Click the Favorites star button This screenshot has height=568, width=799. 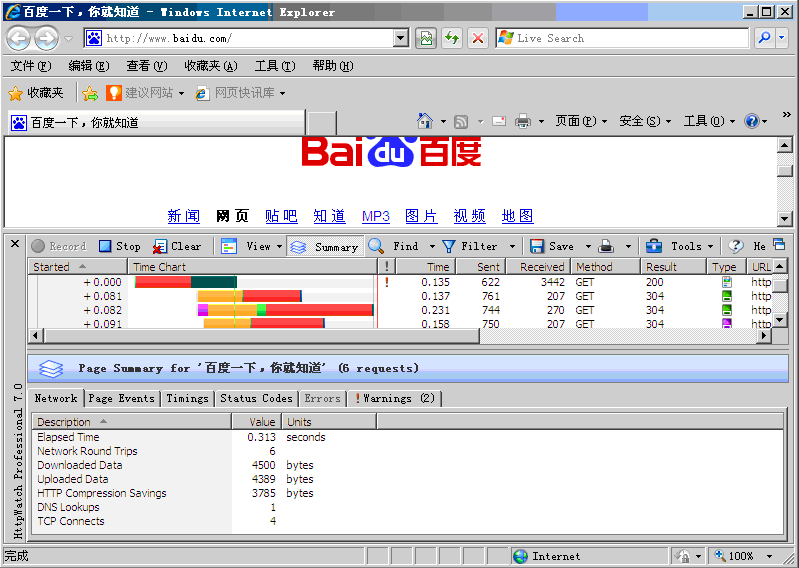point(36,93)
